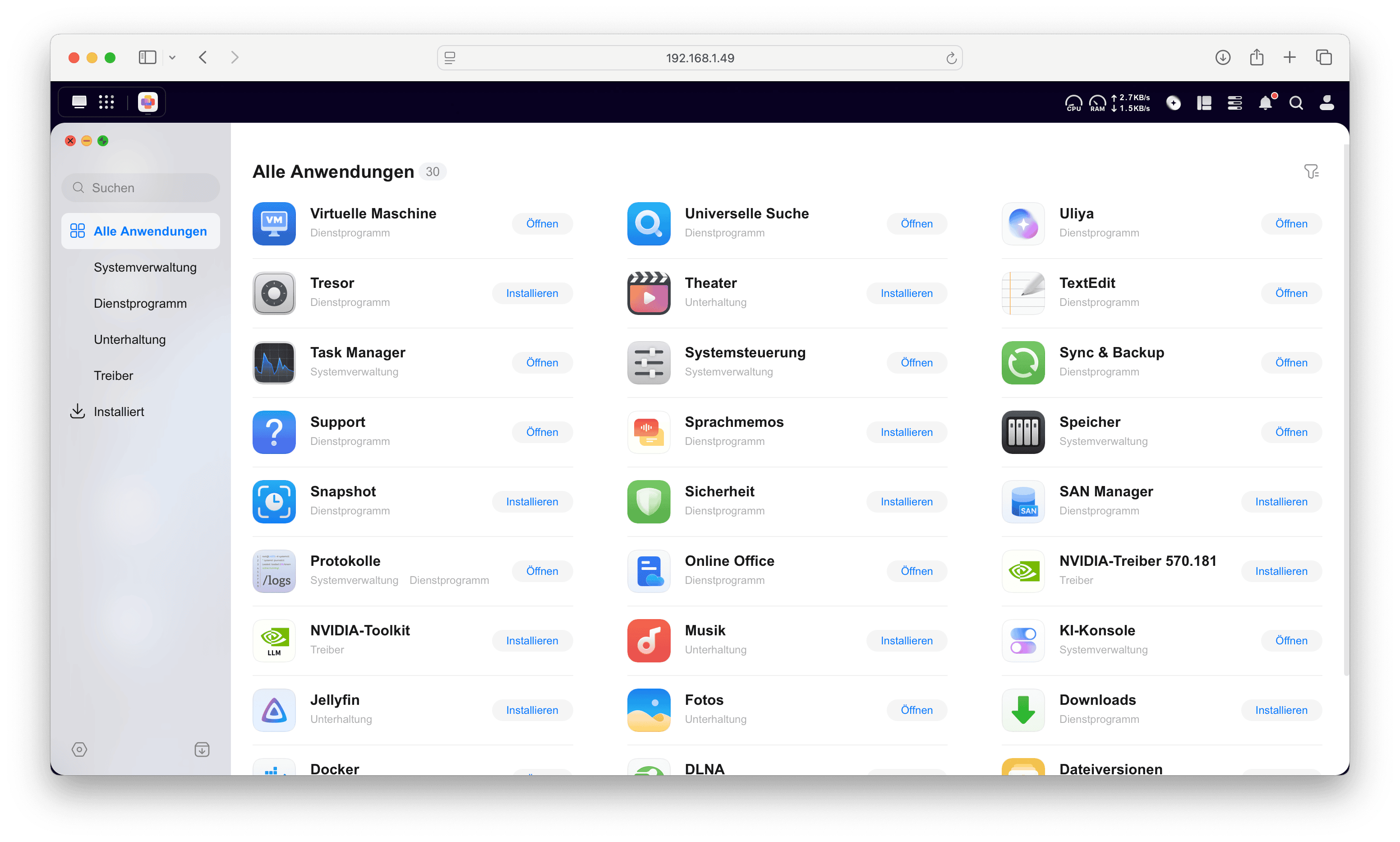Click the show desktop monitor icon
The width and height of the screenshot is (1400, 842).
[x=79, y=102]
